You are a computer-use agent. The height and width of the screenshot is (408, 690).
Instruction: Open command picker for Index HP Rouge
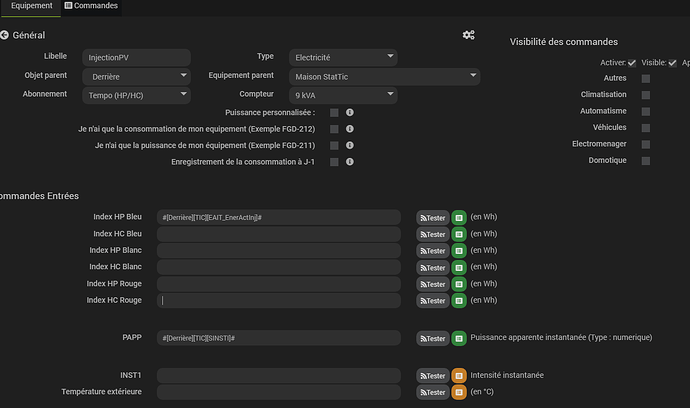[x=459, y=284]
